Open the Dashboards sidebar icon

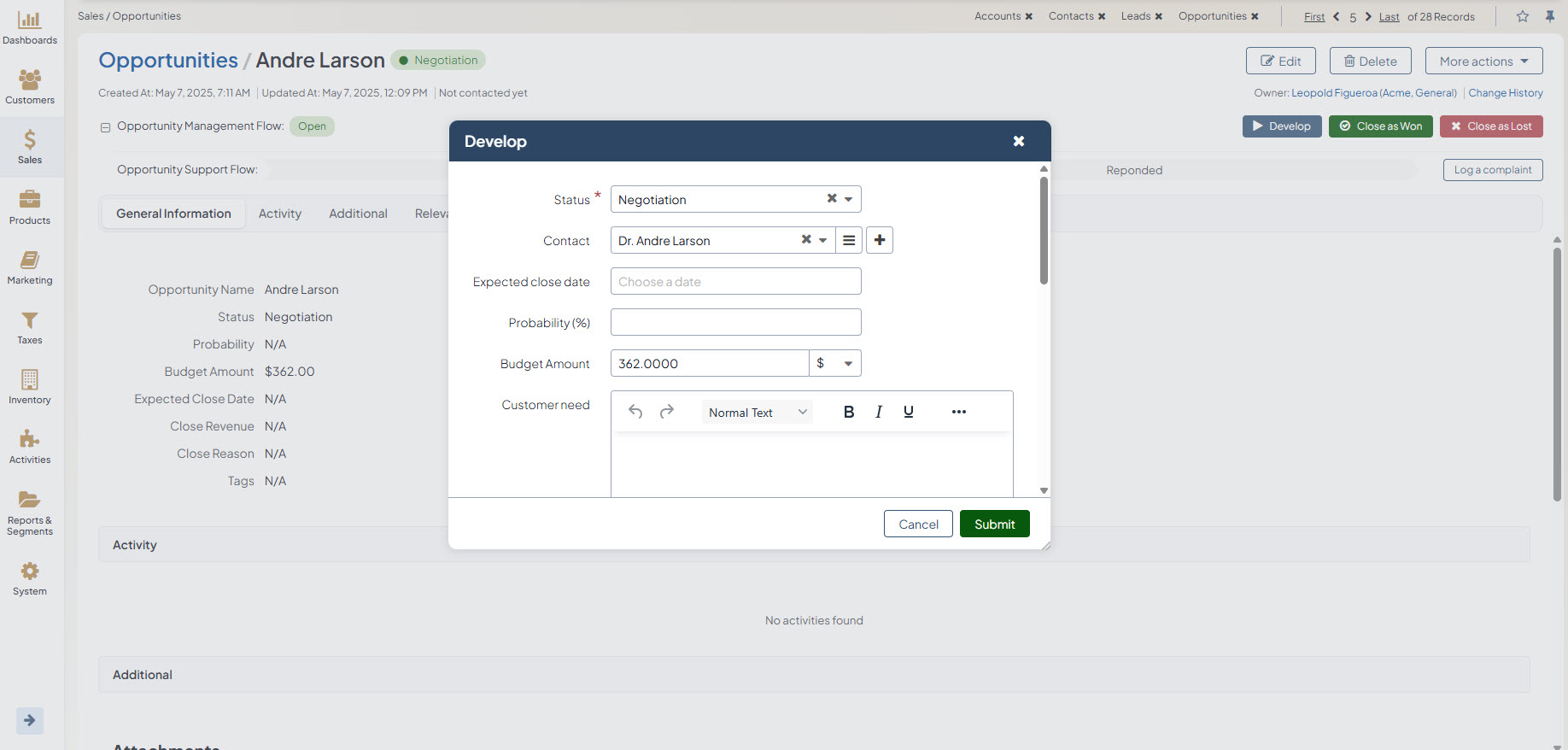[30, 27]
